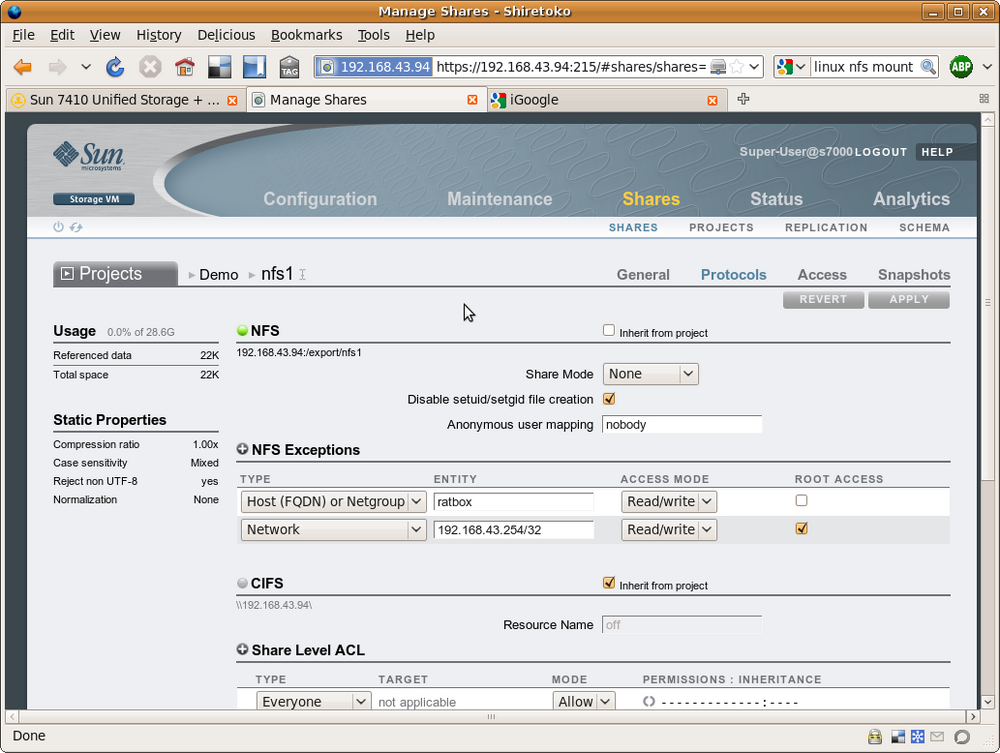Click the REVERT button
Screen dimensions: 1000x753
[x=823, y=300]
